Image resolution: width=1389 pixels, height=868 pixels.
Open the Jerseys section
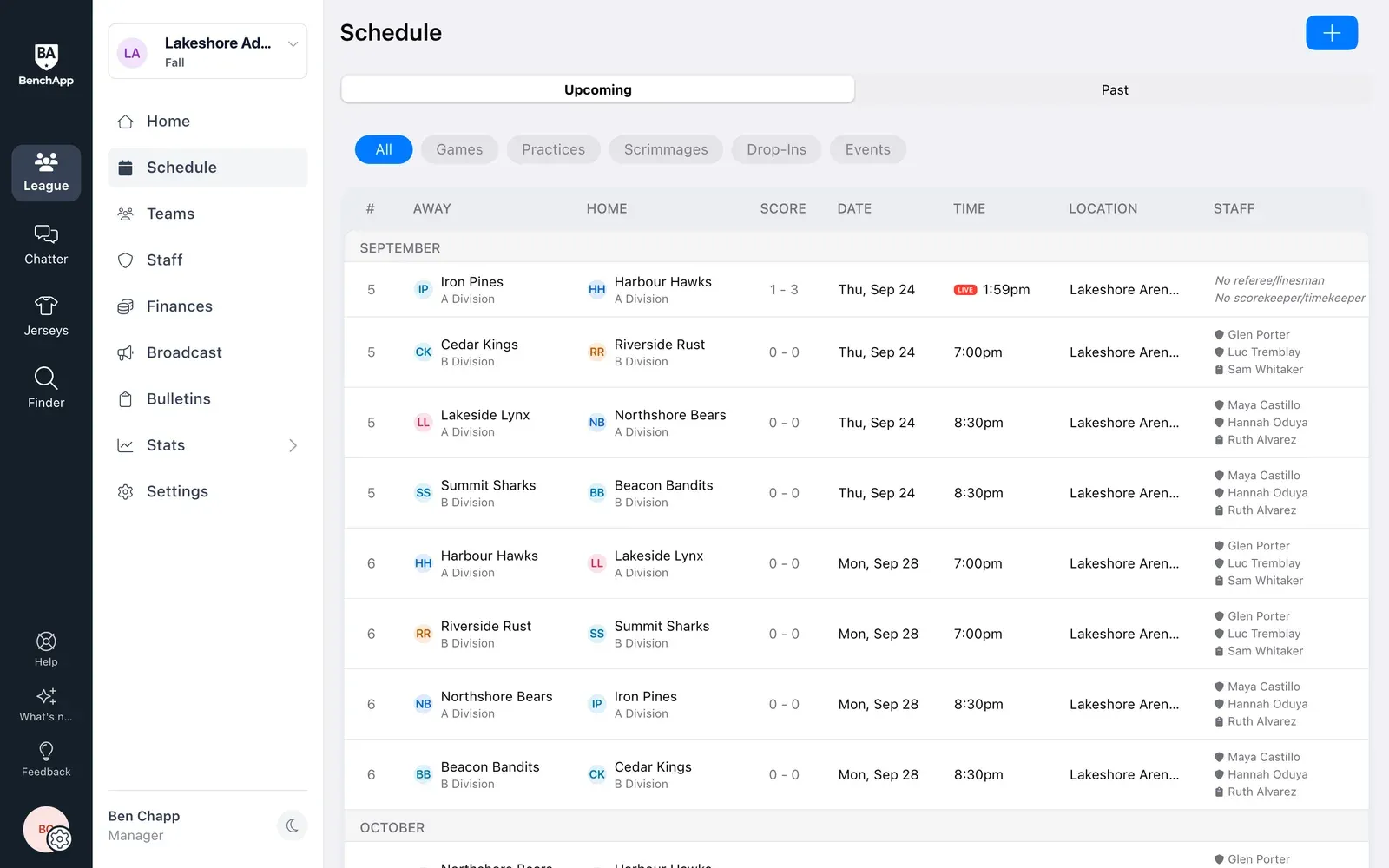pos(46,317)
